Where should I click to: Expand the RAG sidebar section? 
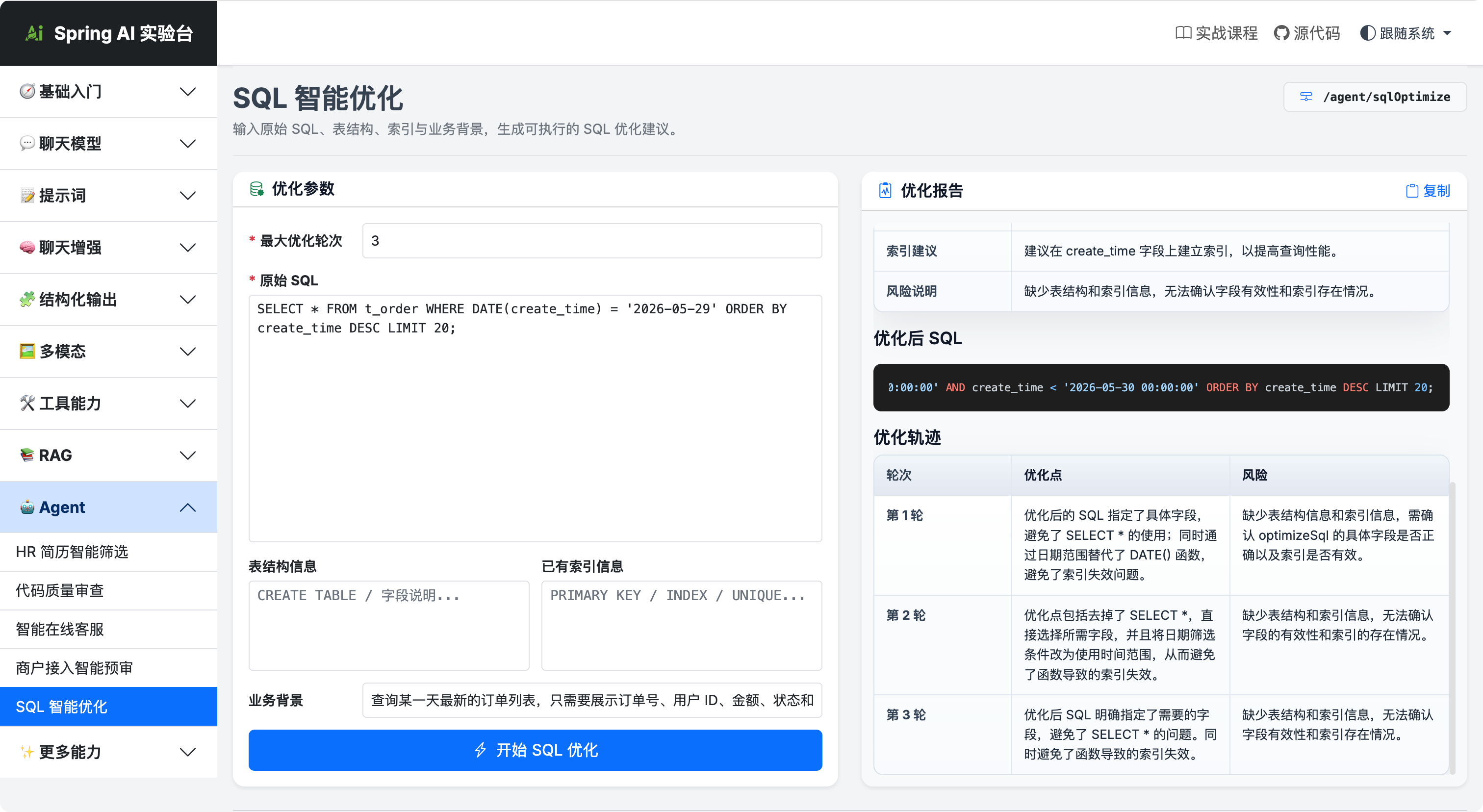pos(109,455)
